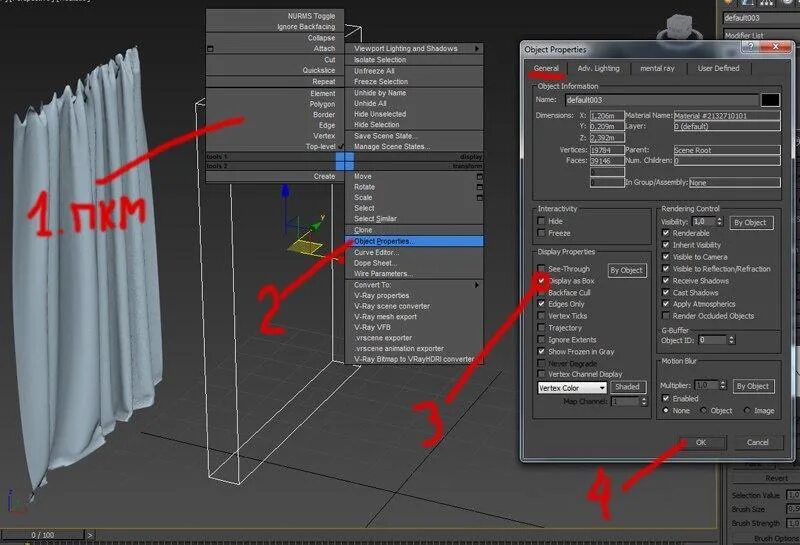This screenshot has width=800, height=545.
Task: Enable the Backface Cull checkbox
Action: pyautogui.click(x=541, y=292)
